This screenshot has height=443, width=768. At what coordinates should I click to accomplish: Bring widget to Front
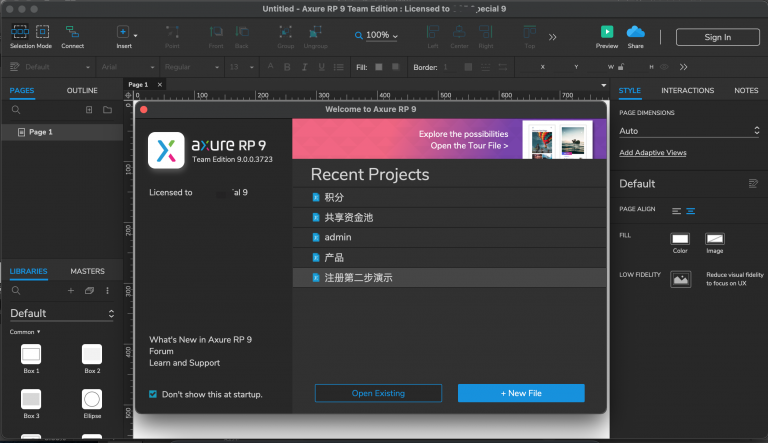216,37
